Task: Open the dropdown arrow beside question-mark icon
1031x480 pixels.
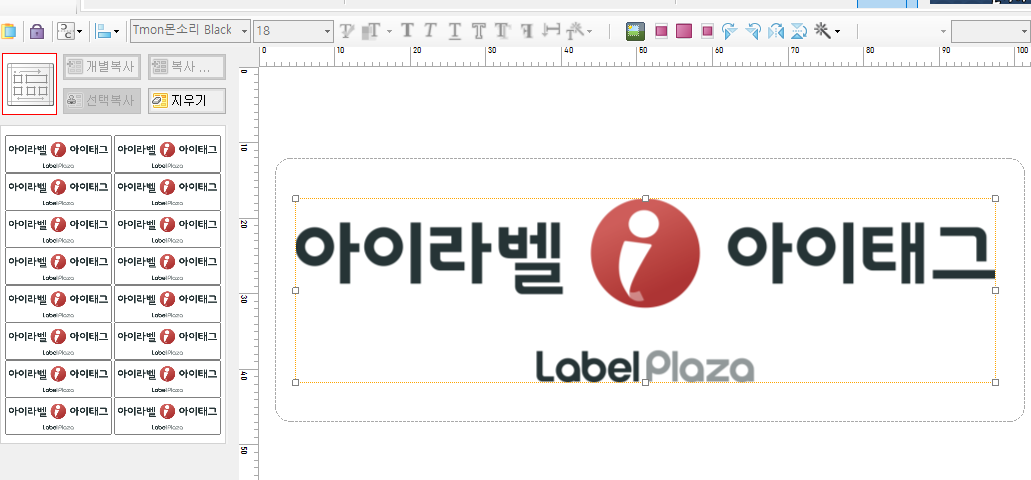Action: pyautogui.click(x=80, y=31)
